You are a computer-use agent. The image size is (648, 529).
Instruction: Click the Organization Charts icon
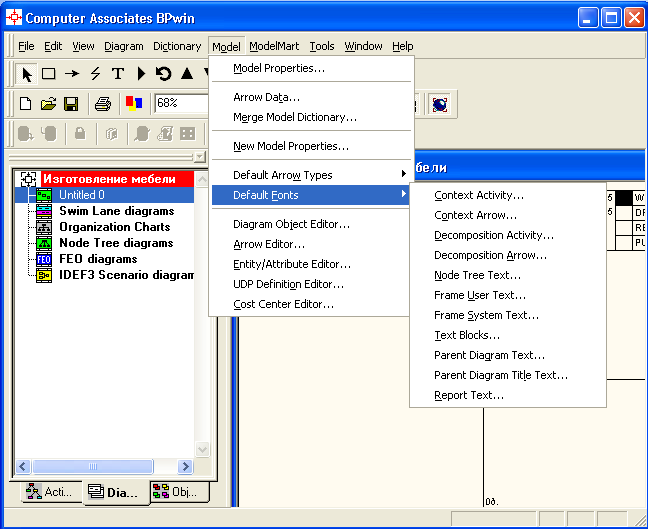point(44,227)
